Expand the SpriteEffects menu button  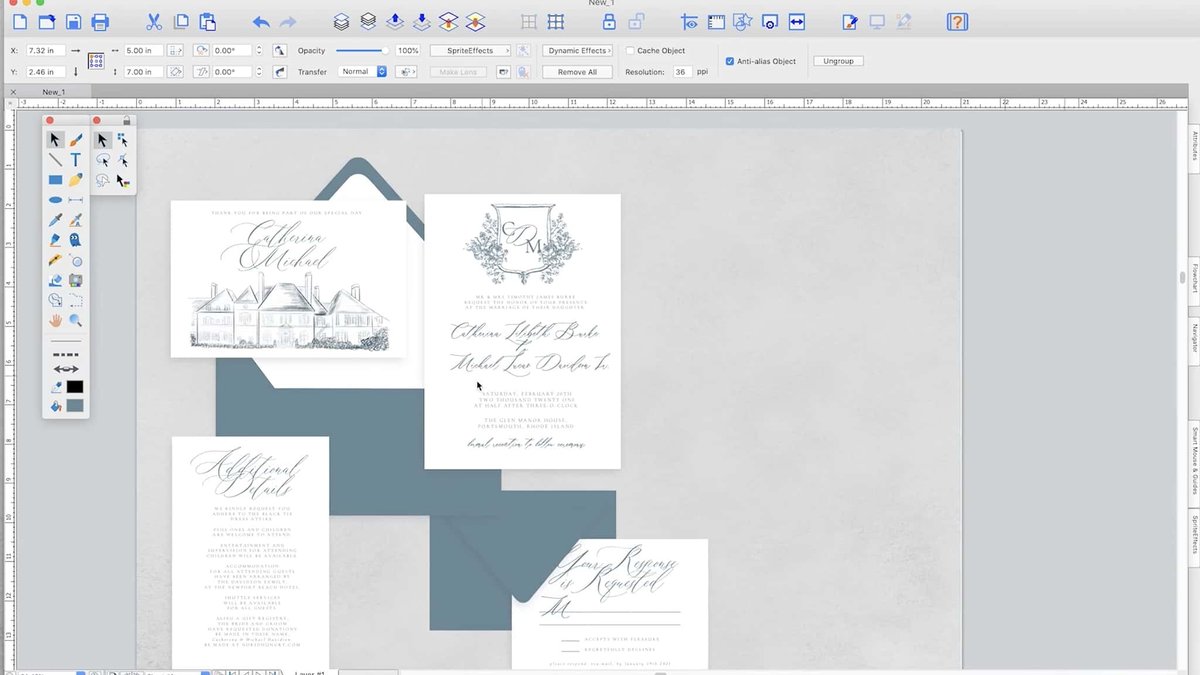(x=470, y=50)
